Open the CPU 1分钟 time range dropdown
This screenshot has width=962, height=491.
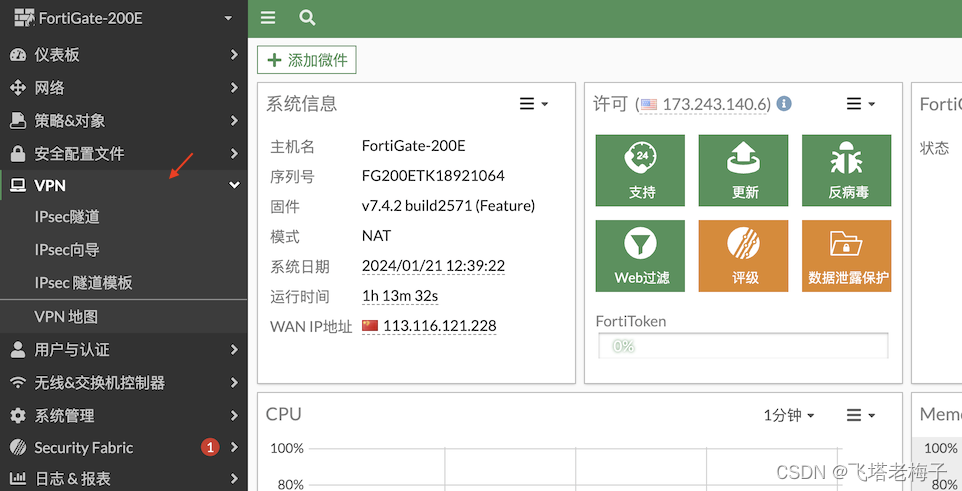(789, 416)
